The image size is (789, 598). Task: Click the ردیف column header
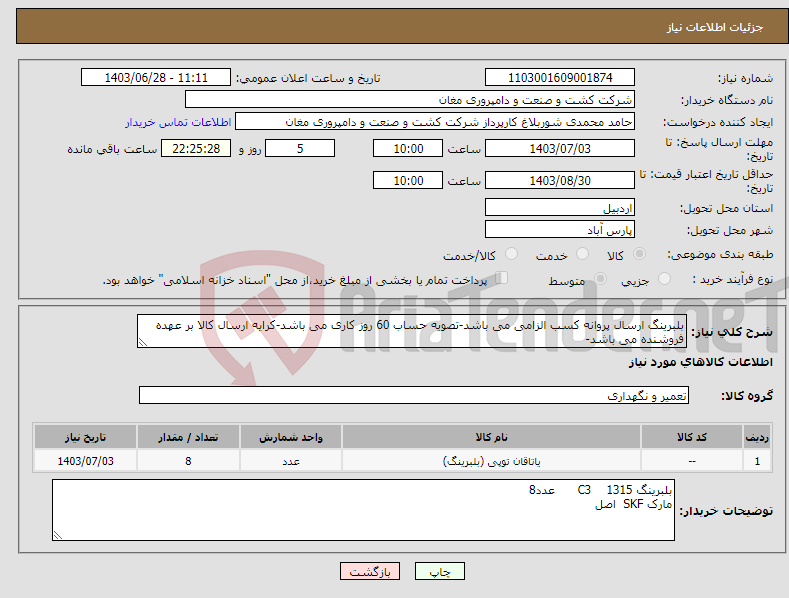pyautogui.click(x=757, y=437)
